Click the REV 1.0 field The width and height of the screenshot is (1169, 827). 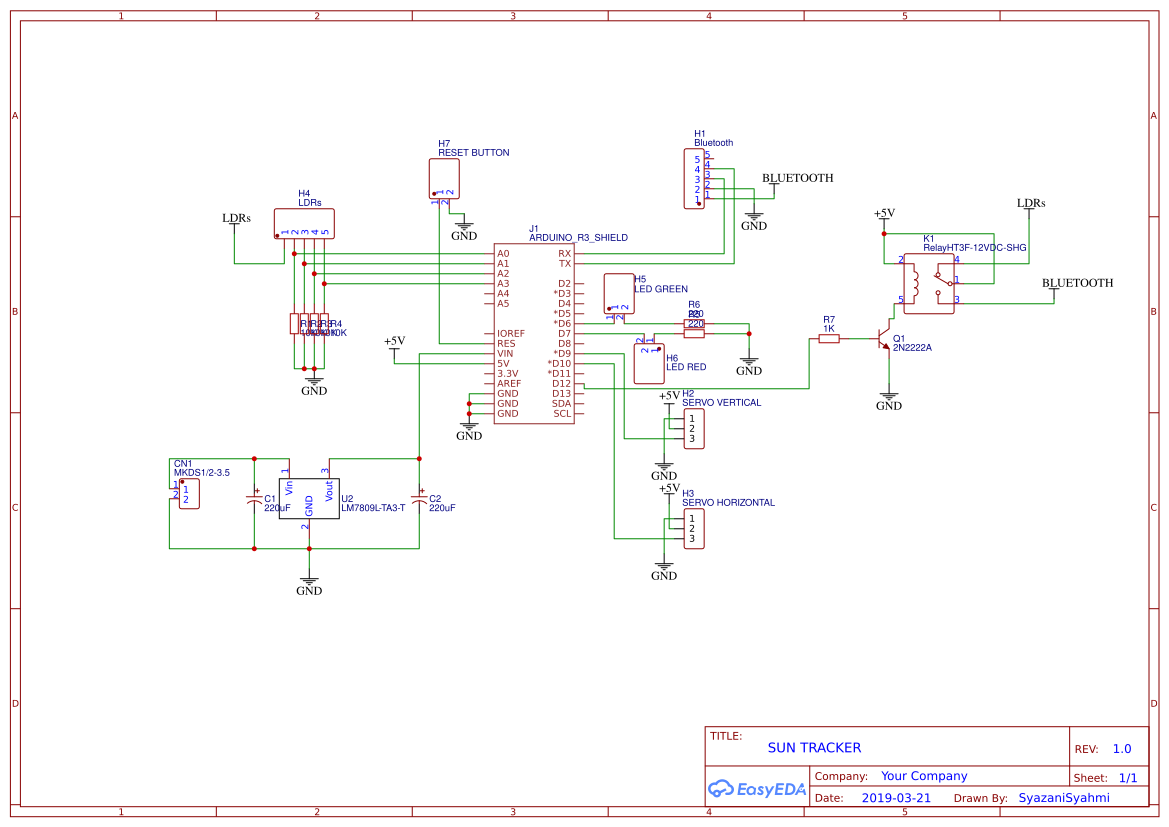tap(1120, 748)
